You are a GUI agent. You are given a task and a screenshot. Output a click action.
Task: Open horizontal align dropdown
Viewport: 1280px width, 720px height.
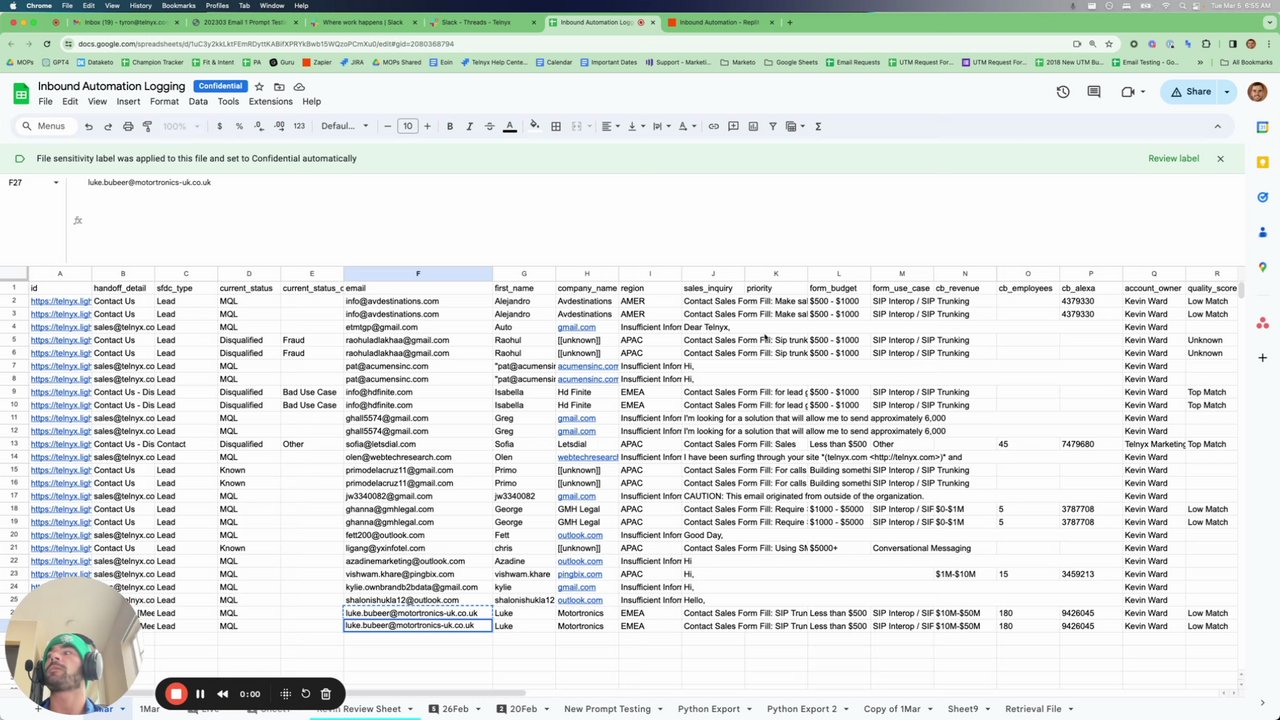[x=609, y=126]
